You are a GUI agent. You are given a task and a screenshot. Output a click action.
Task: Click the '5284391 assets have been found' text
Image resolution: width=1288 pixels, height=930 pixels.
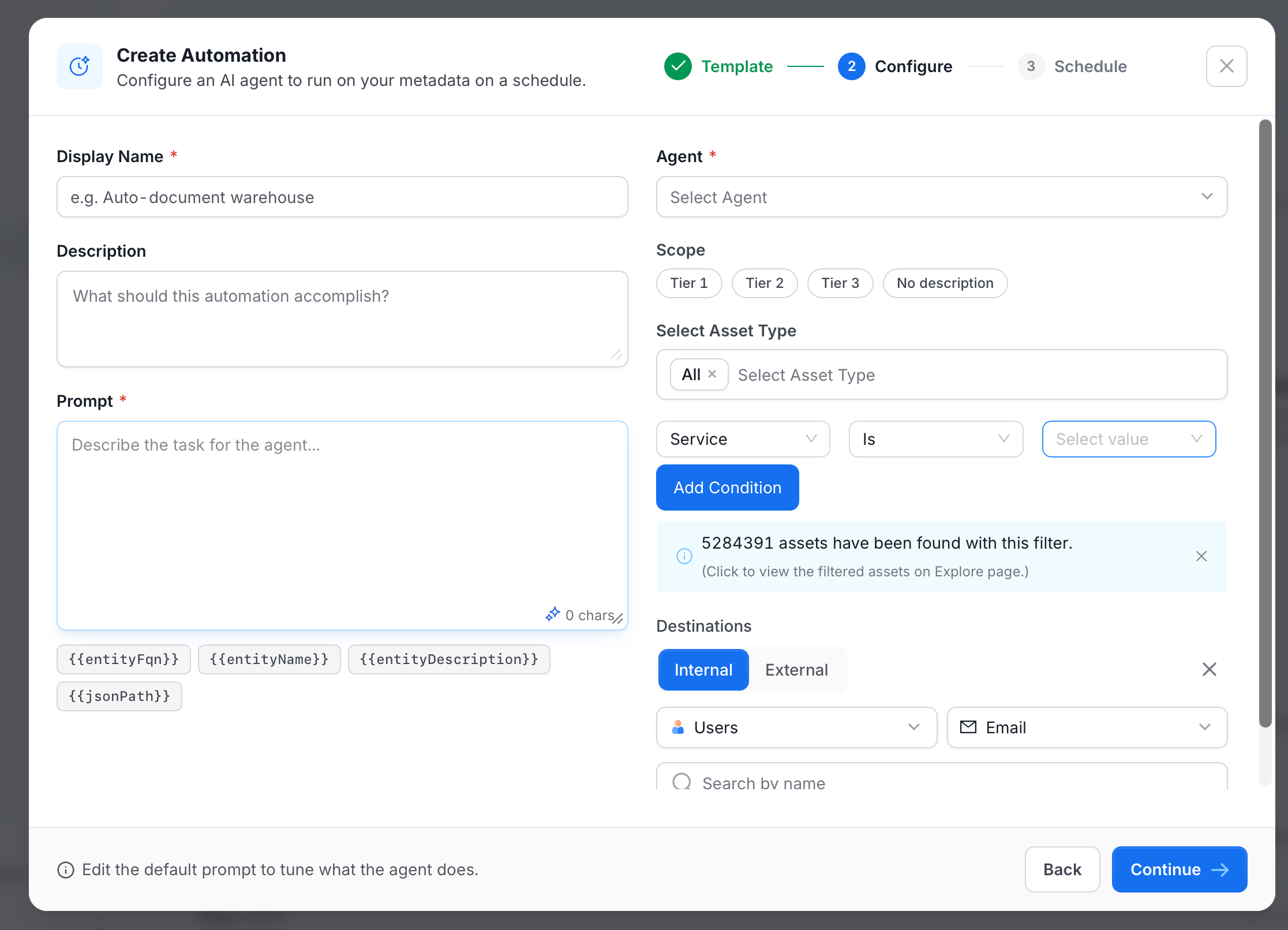(x=887, y=543)
